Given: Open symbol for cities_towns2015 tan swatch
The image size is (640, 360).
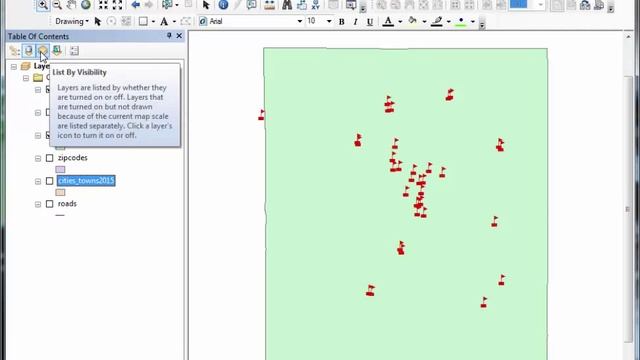Looking at the screenshot, I should (60, 192).
